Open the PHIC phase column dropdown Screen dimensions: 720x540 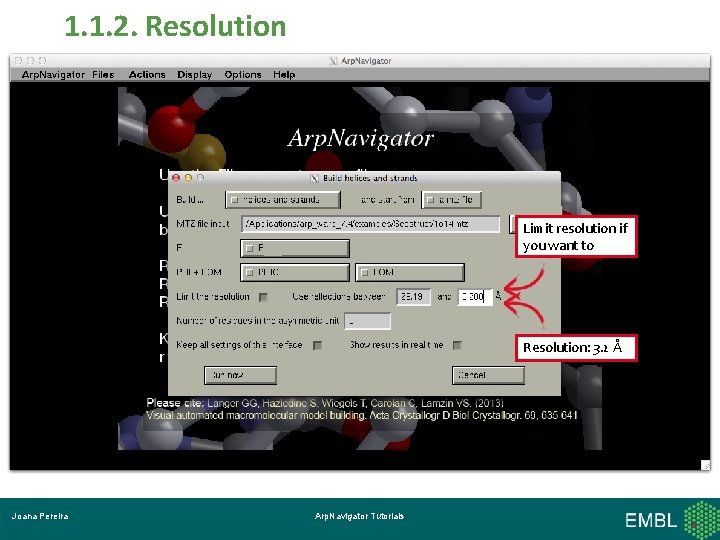(295, 272)
